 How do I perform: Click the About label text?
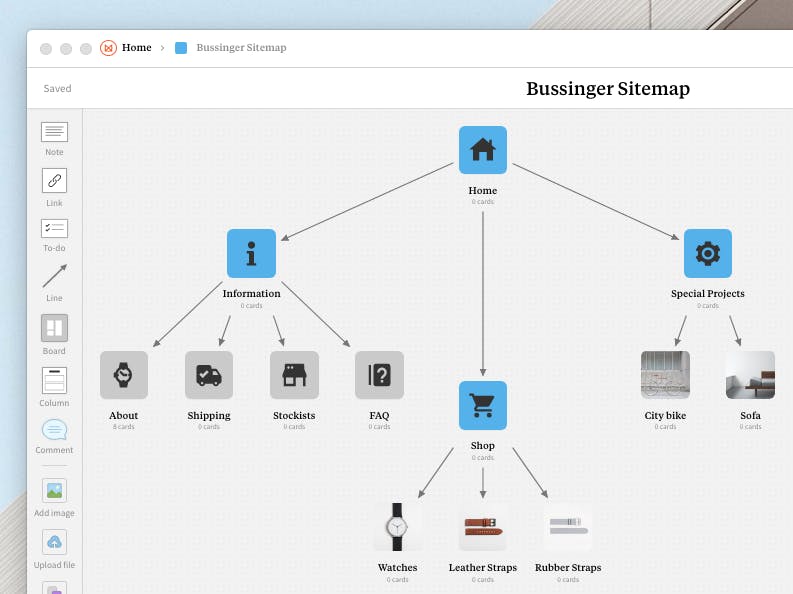coord(124,416)
